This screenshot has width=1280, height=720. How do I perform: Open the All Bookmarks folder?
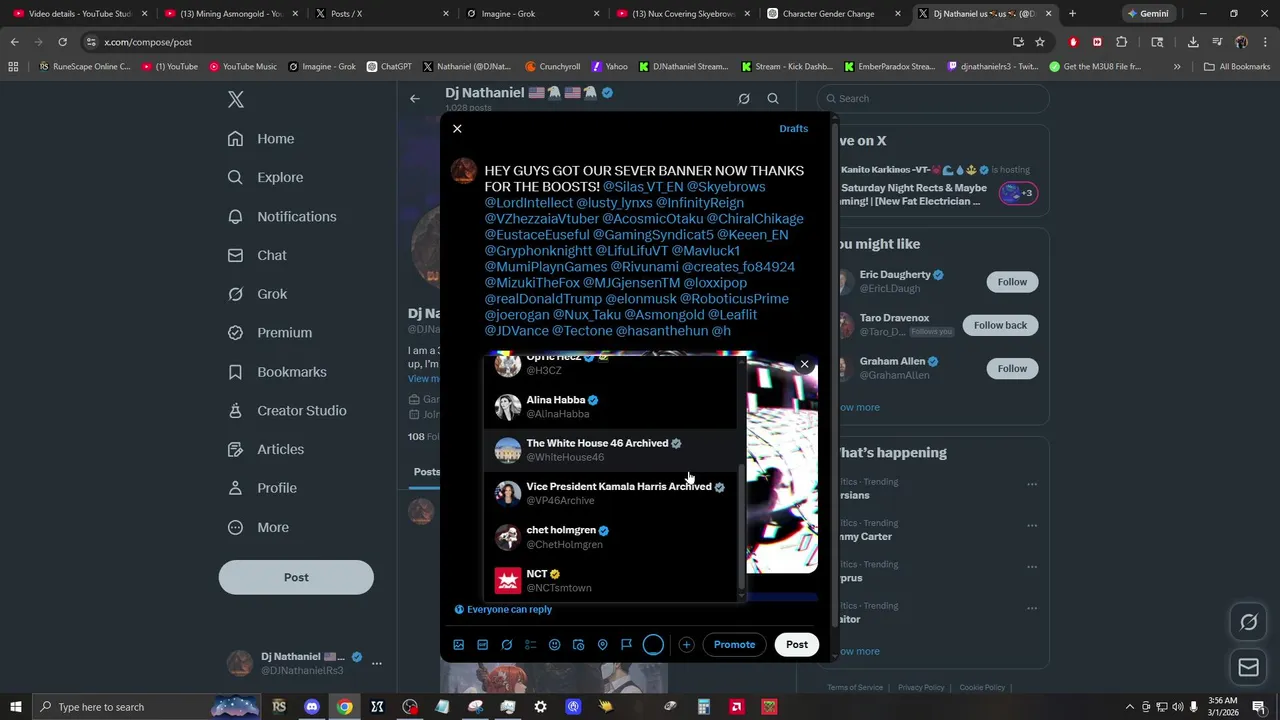pyautogui.click(x=1237, y=67)
